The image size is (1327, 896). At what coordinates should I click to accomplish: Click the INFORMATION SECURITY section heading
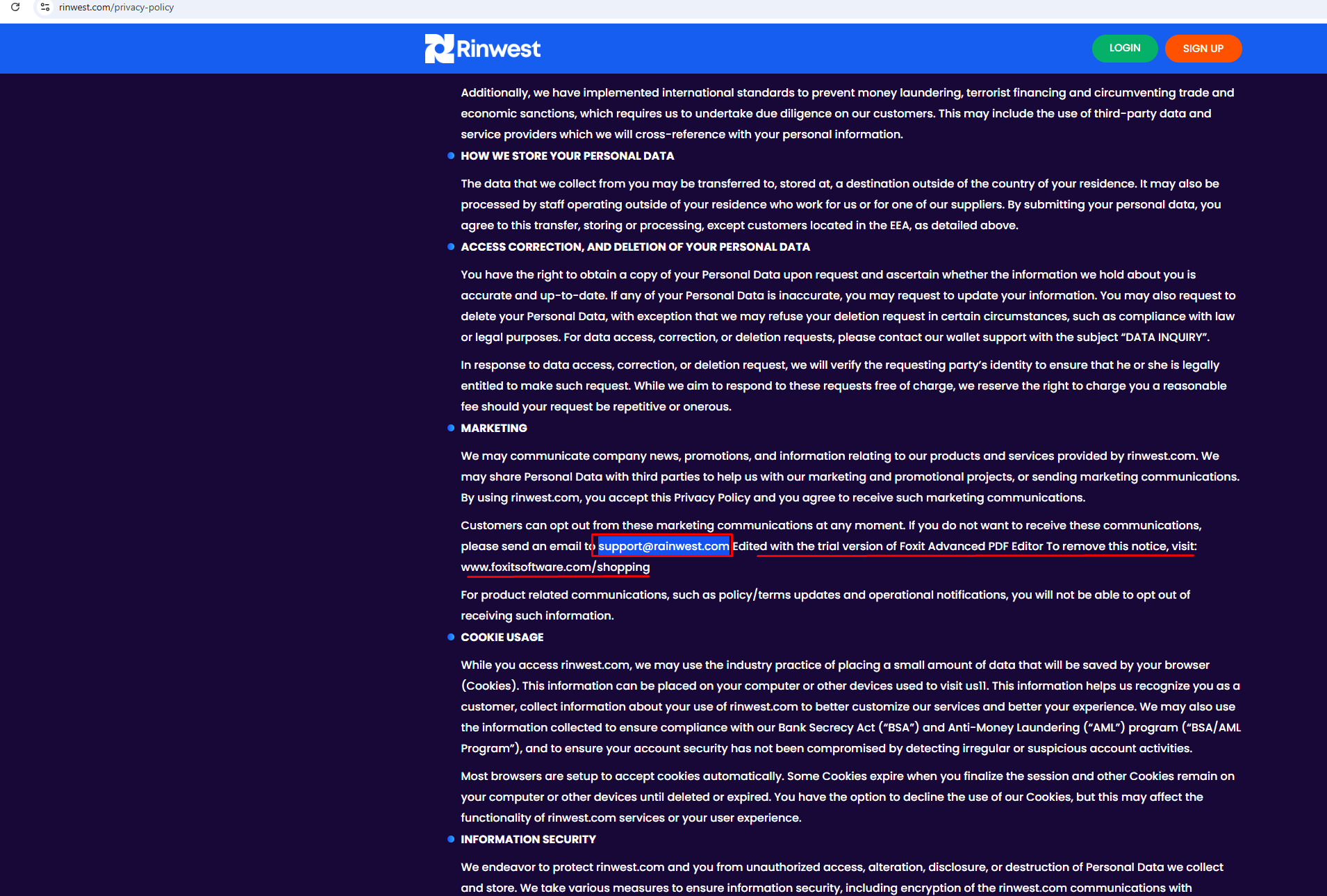528,839
